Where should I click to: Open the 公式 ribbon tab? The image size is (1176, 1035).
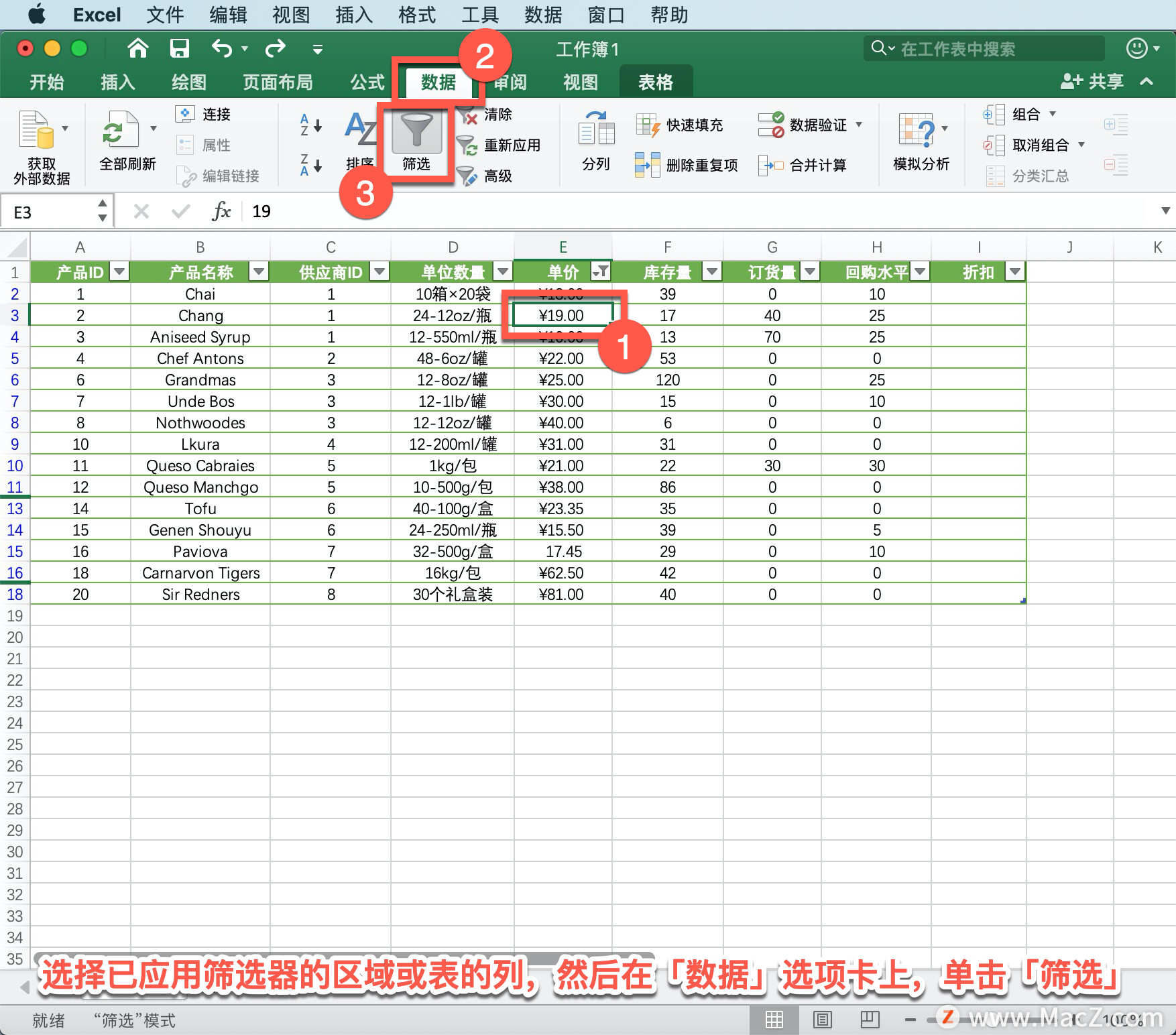coord(367,82)
